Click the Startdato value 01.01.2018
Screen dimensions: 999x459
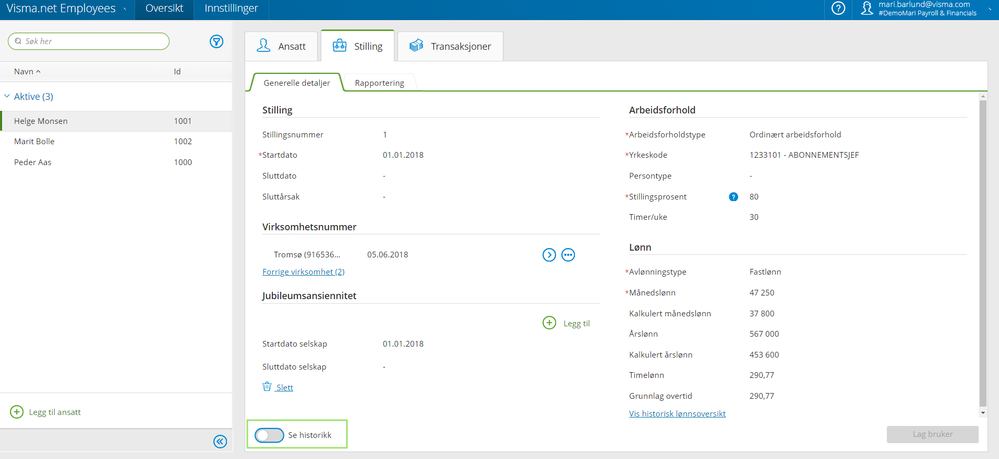(x=403, y=155)
